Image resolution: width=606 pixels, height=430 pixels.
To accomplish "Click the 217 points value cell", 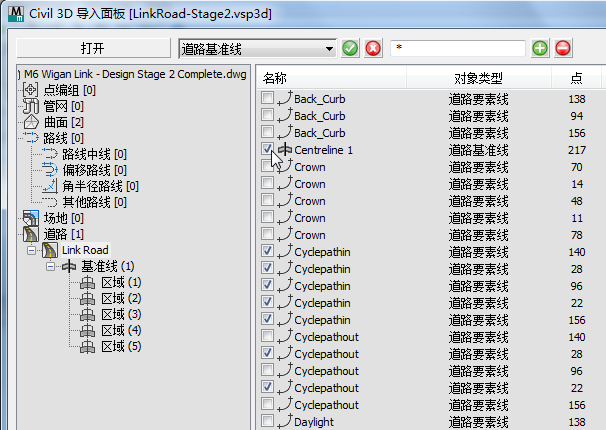I will point(577,150).
